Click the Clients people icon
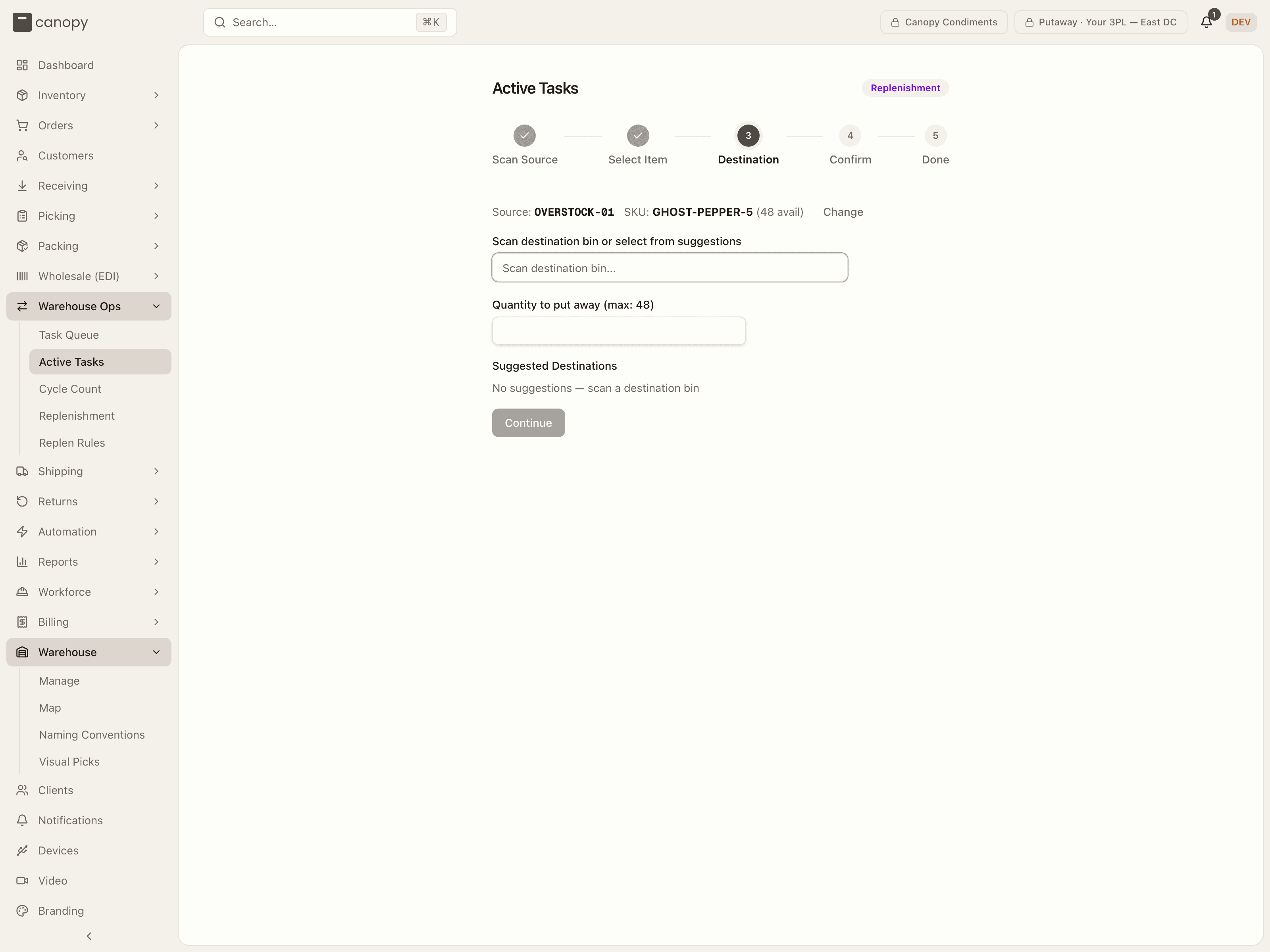 tap(22, 790)
